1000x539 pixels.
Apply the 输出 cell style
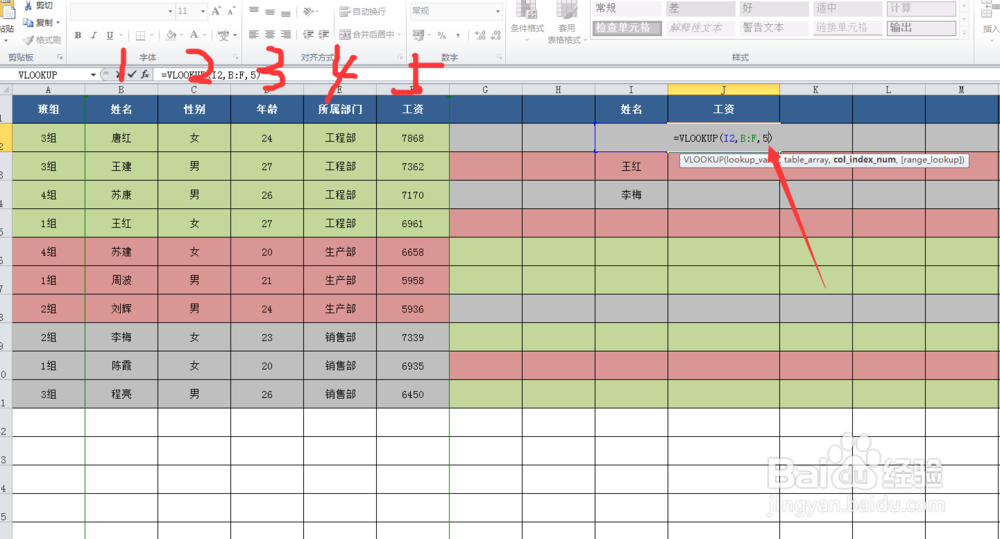coord(922,28)
